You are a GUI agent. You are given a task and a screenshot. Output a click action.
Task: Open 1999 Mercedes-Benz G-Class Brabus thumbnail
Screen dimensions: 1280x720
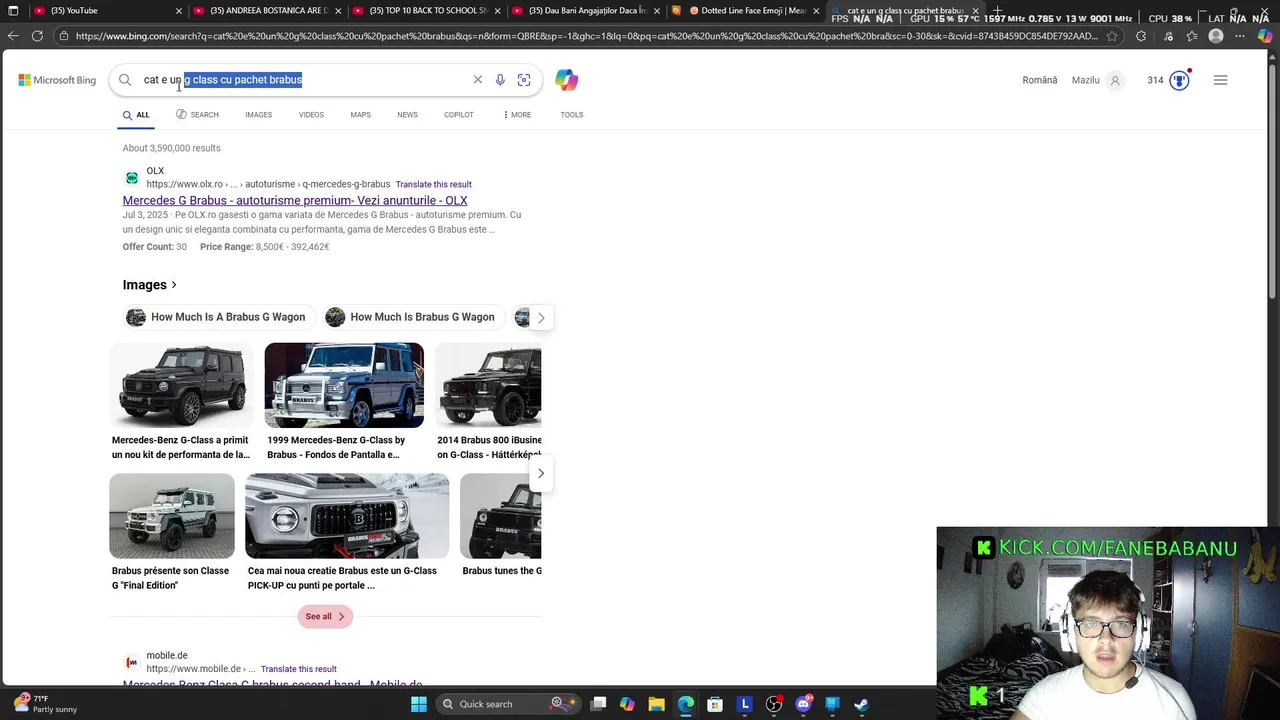click(x=344, y=385)
